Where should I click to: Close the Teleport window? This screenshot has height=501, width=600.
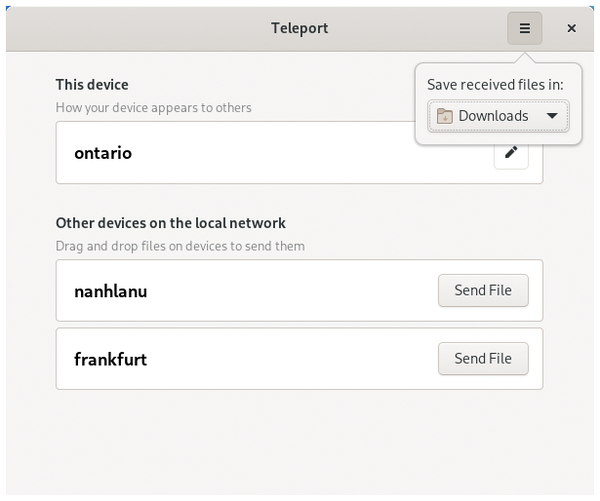571,28
